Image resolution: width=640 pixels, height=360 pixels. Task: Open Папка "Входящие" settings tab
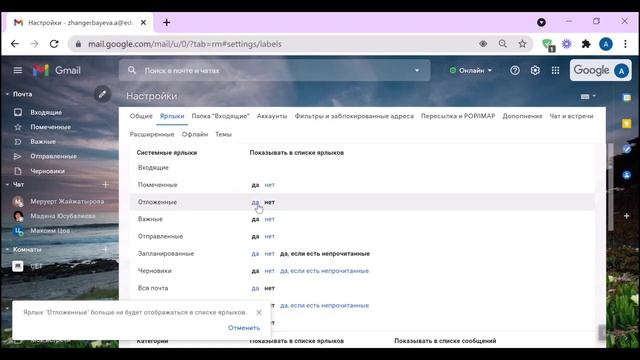(220, 116)
